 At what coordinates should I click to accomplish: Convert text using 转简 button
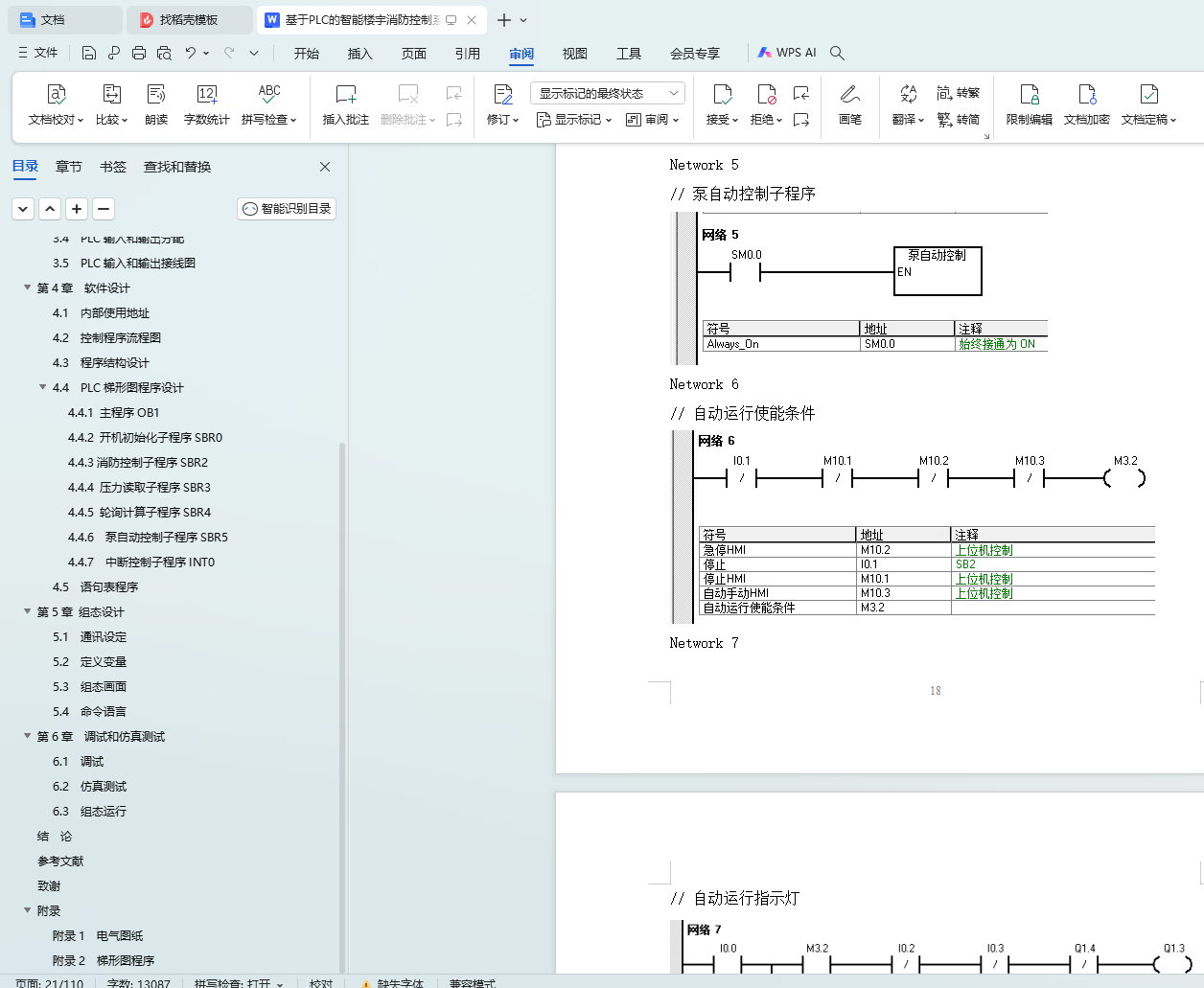[x=959, y=120]
